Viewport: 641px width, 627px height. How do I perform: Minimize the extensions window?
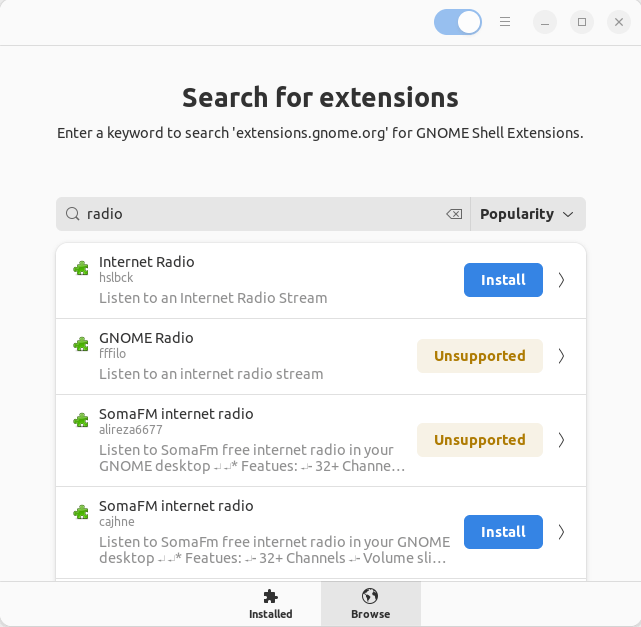pyautogui.click(x=545, y=22)
